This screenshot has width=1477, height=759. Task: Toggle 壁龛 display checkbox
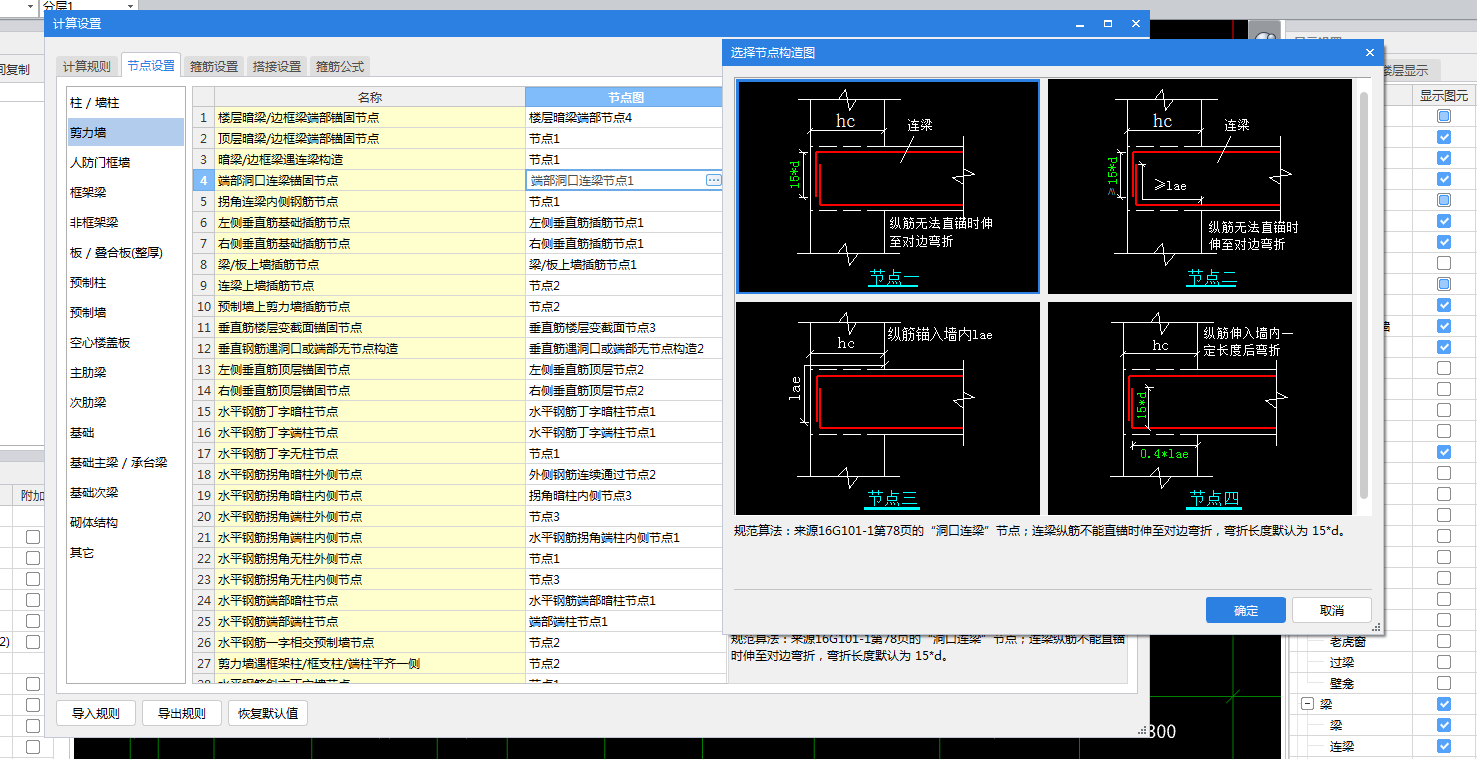pos(1443,683)
